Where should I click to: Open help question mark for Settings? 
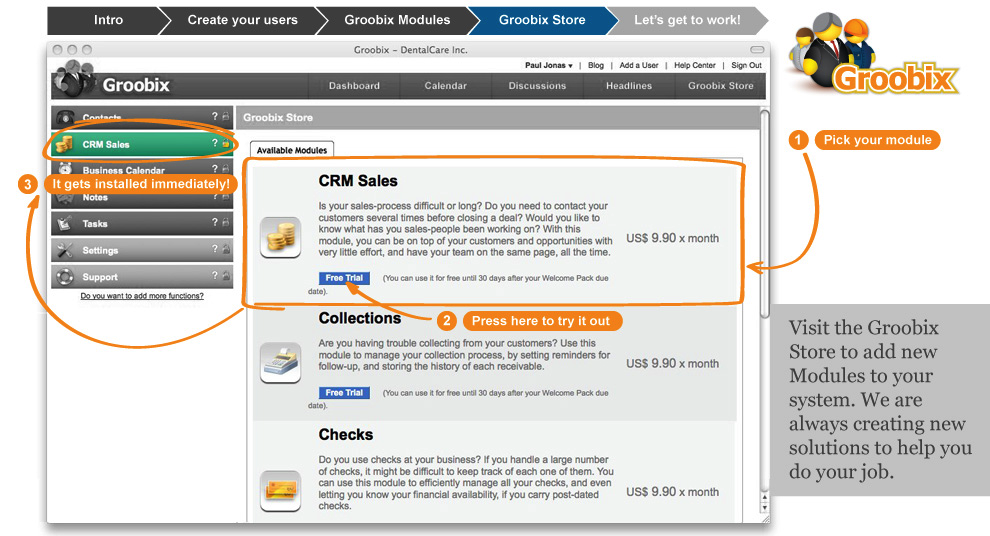click(215, 249)
